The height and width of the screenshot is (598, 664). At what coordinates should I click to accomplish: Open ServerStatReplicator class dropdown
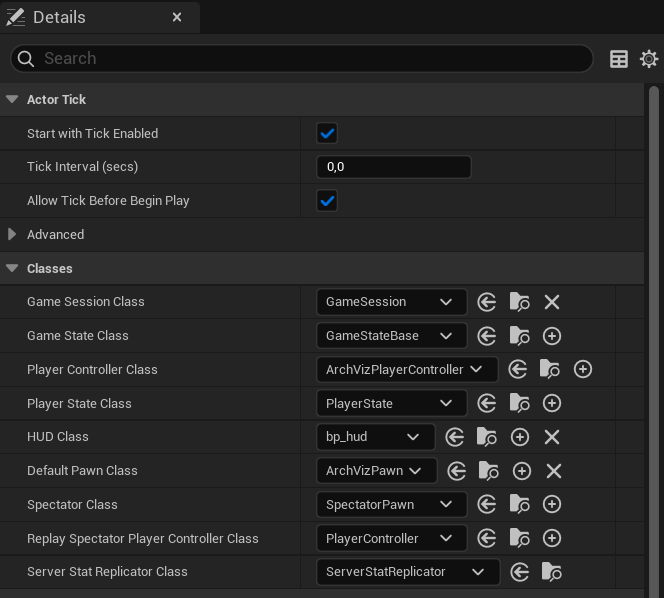click(408, 572)
